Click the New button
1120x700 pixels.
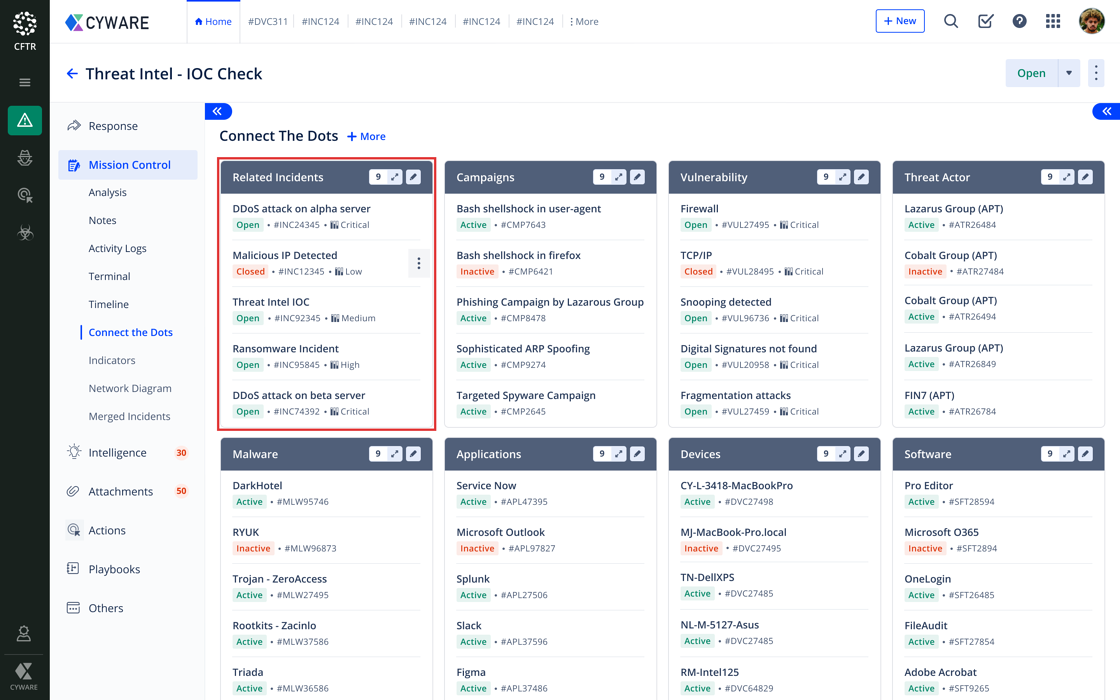pyautogui.click(x=899, y=21)
